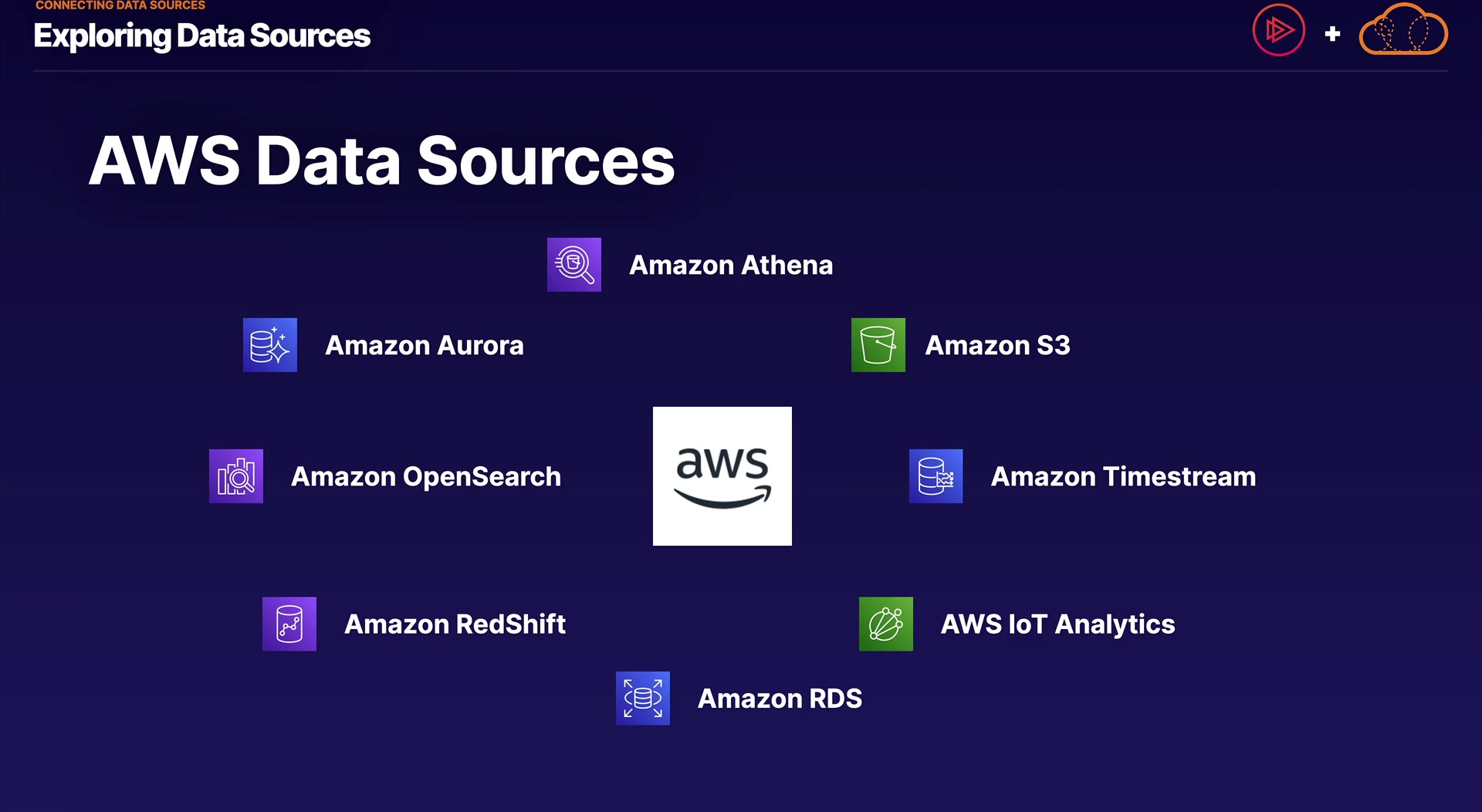Click the Amazon Aurora database icon
The width and height of the screenshot is (1482, 812).
[269, 345]
